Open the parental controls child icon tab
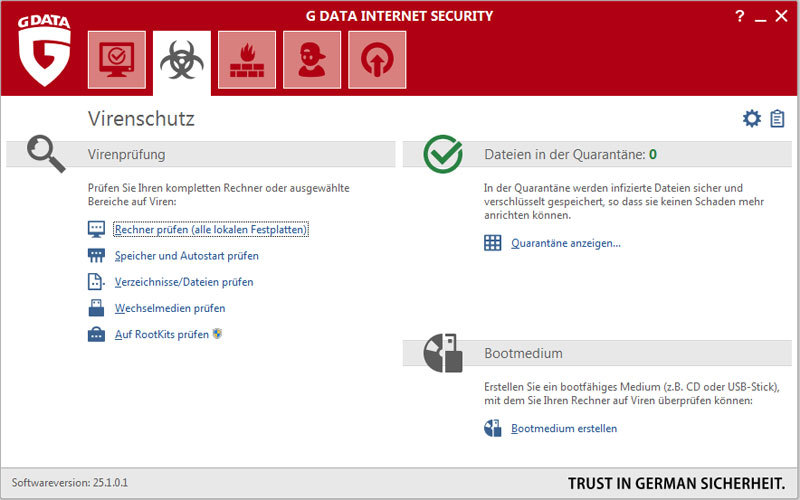This screenshot has width=800, height=500. click(312, 60)
